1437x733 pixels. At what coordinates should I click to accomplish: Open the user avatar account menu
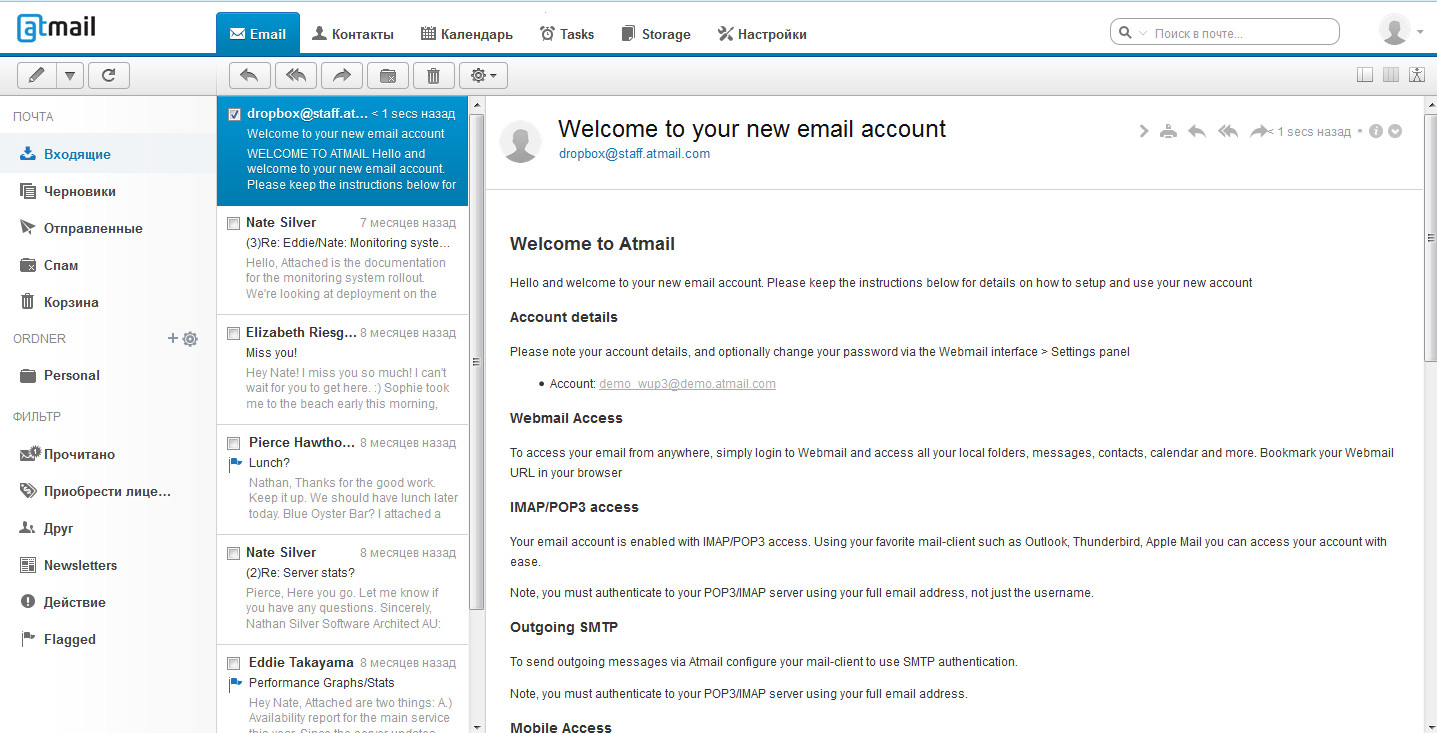coord(1400,30)
